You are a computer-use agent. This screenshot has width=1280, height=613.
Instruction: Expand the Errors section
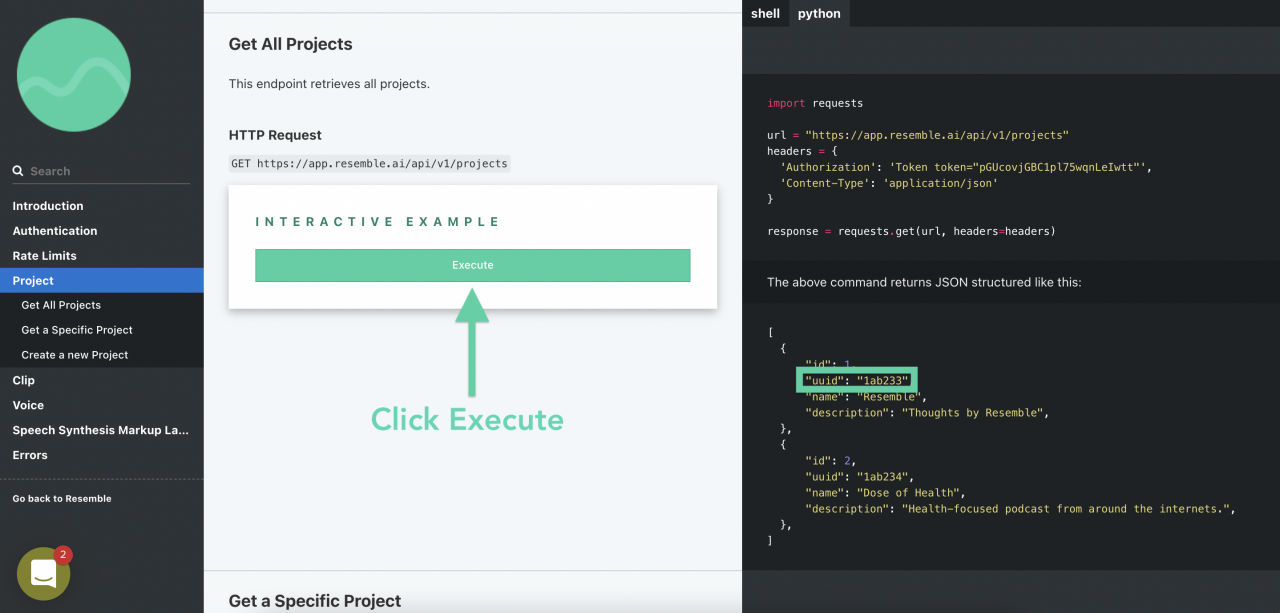pos(29,455)
